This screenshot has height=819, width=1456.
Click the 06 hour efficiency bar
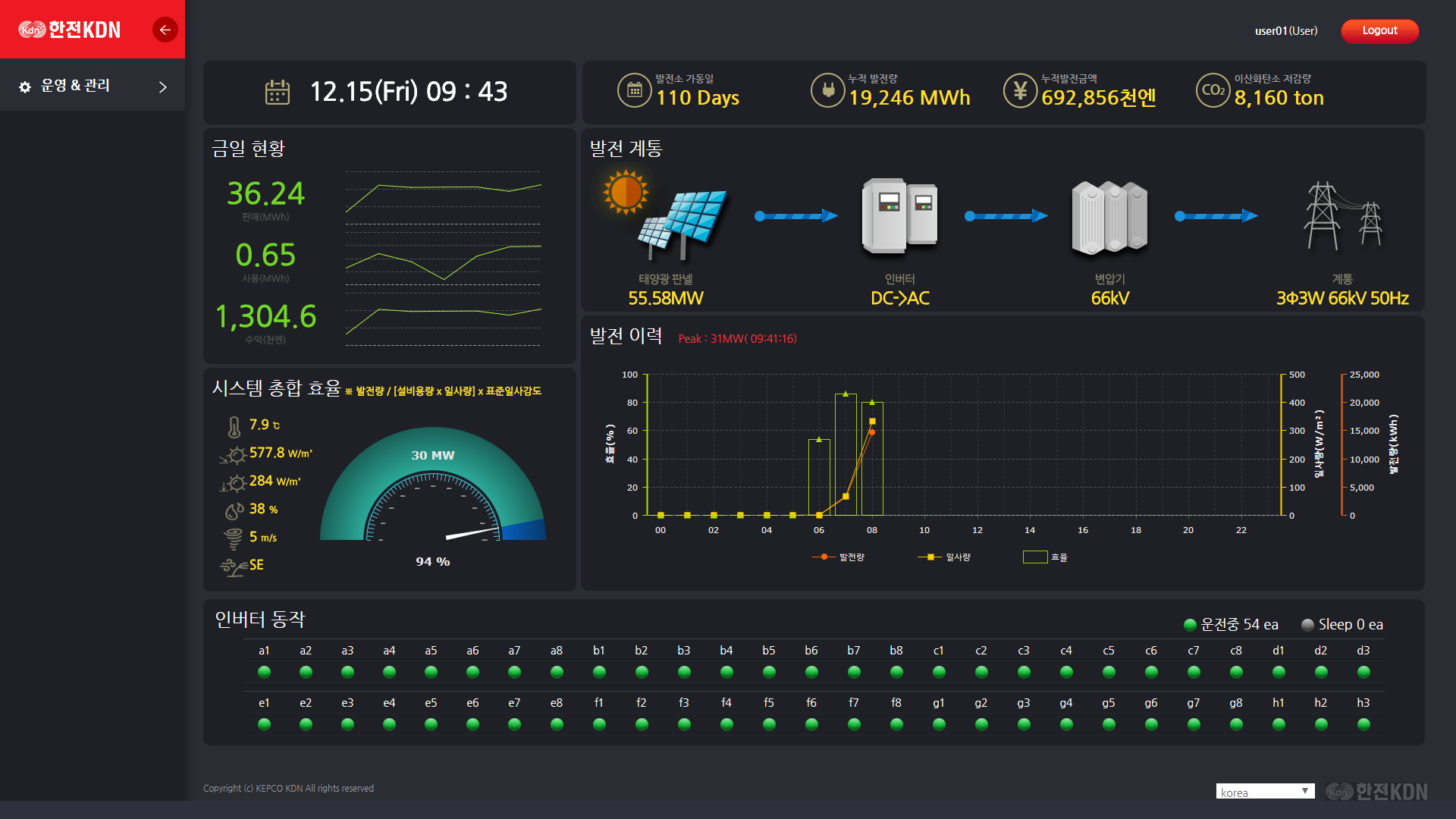click(819, 478)
